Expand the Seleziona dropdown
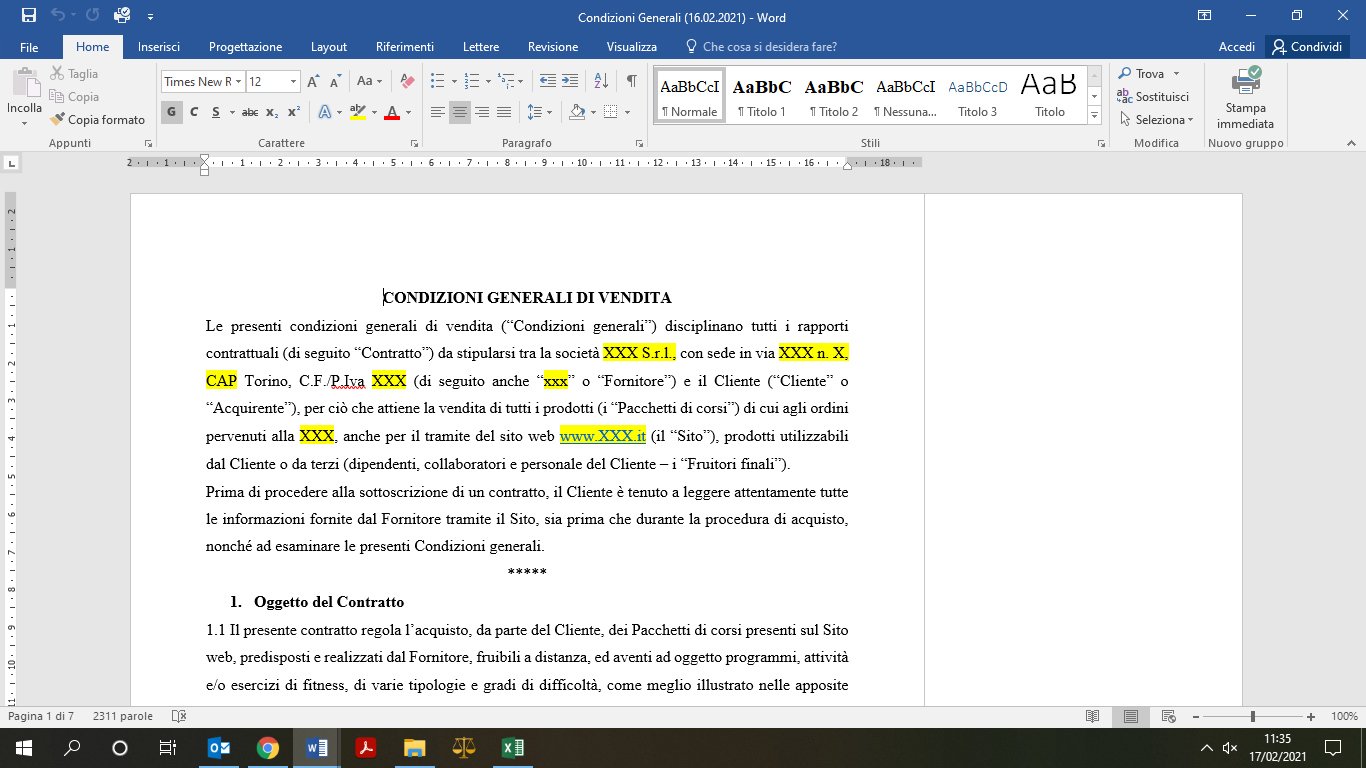Viewport: 1366px width, 768px height. 1160,120
